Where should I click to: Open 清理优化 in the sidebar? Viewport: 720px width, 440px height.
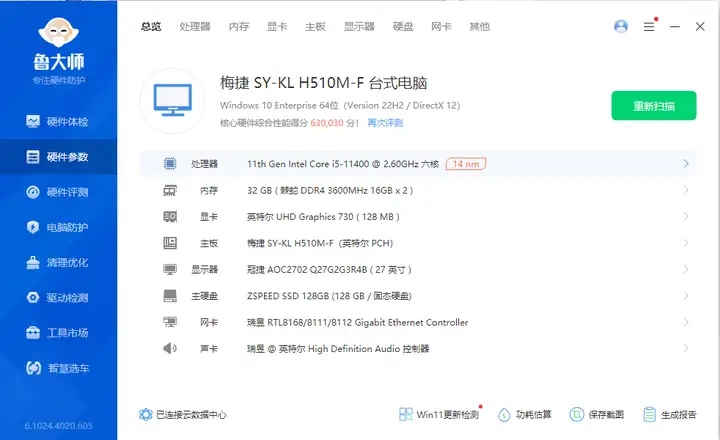[58, 263]
